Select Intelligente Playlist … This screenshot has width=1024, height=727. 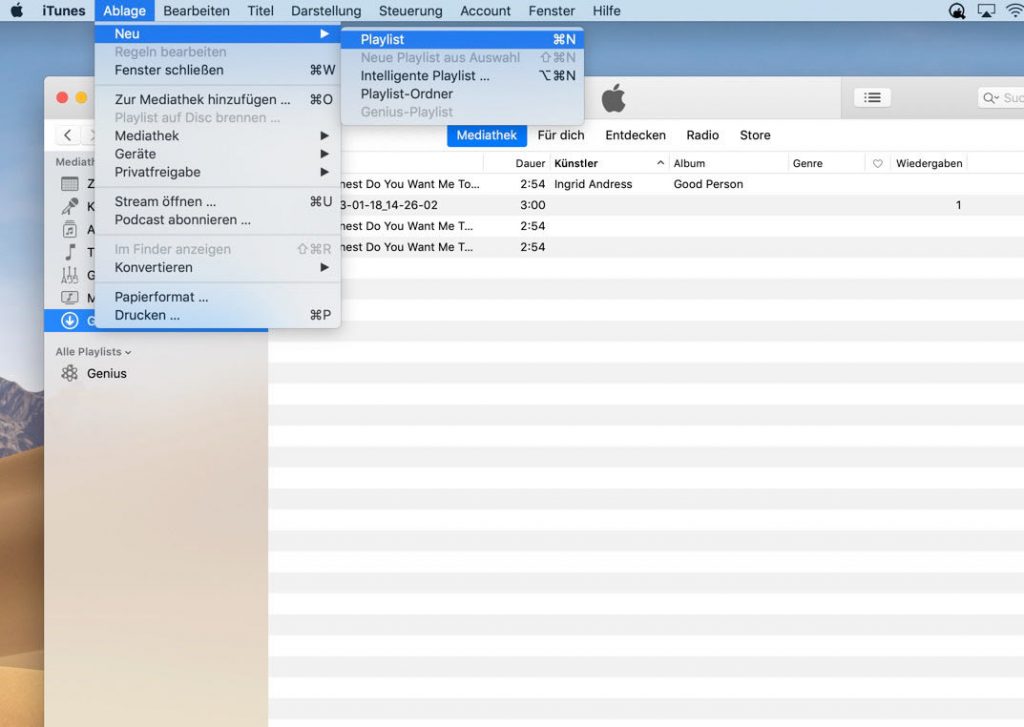462,76
